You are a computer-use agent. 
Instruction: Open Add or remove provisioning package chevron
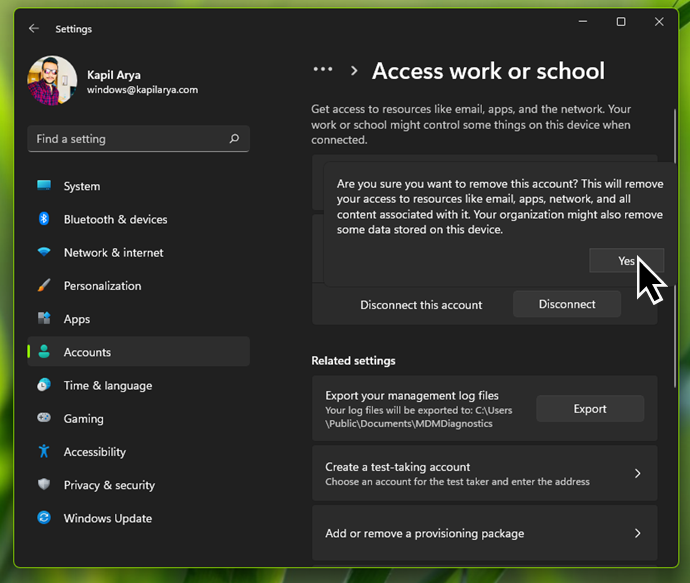click(x=637, y=533)
